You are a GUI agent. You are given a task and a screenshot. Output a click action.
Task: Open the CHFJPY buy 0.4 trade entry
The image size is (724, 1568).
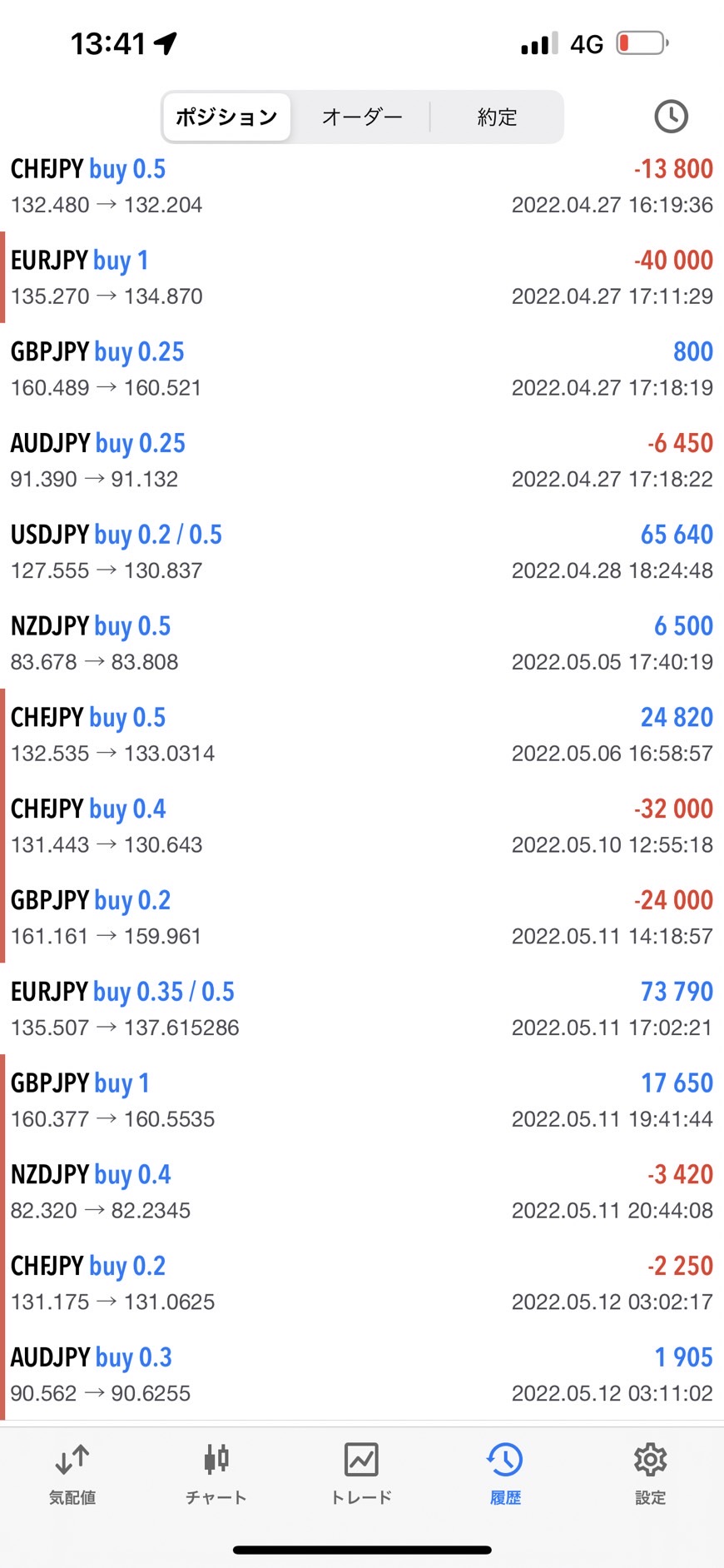362,826
